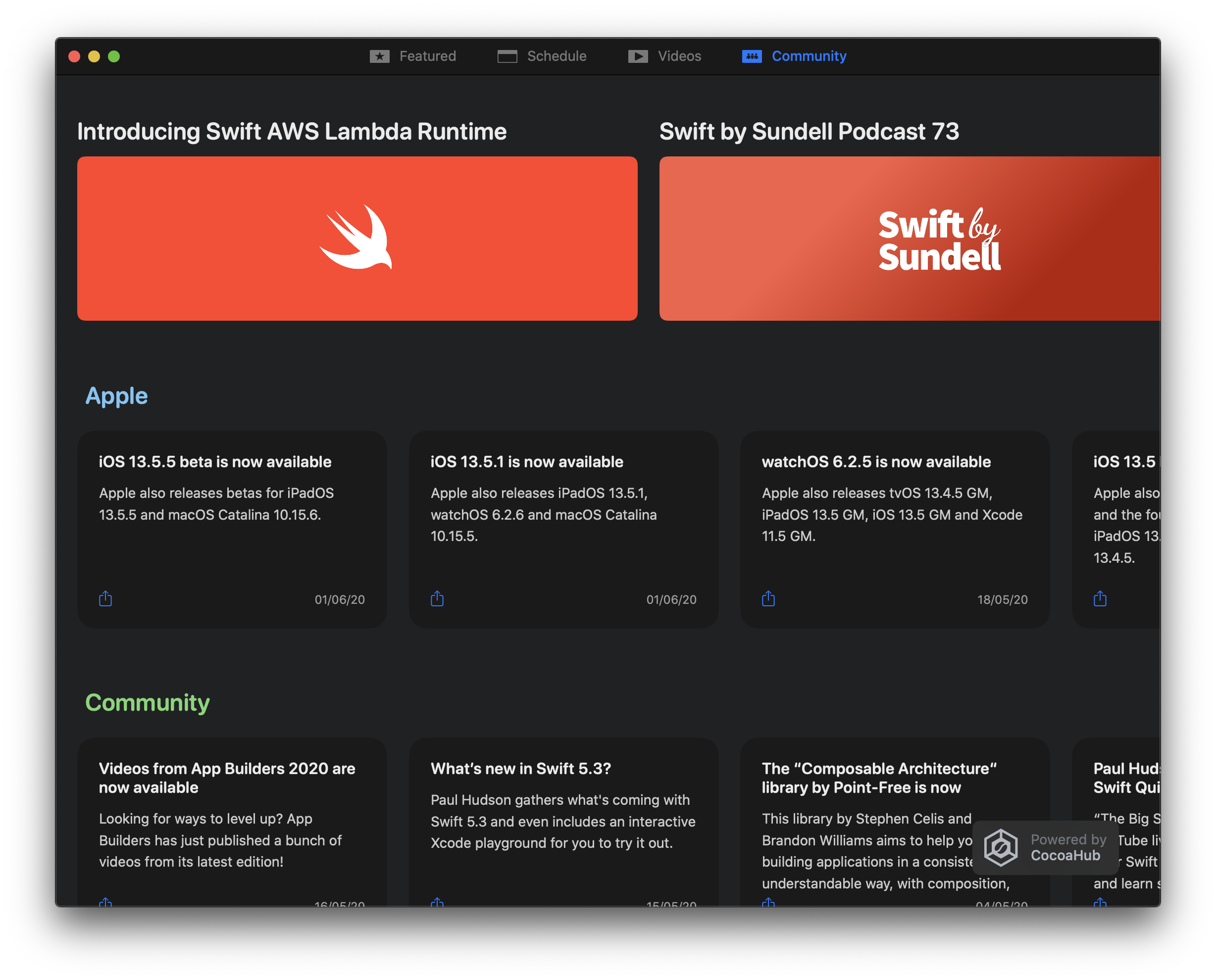The image size is (1216, 980).
Task: Click the Videos play icon
Action: [638, 56]
